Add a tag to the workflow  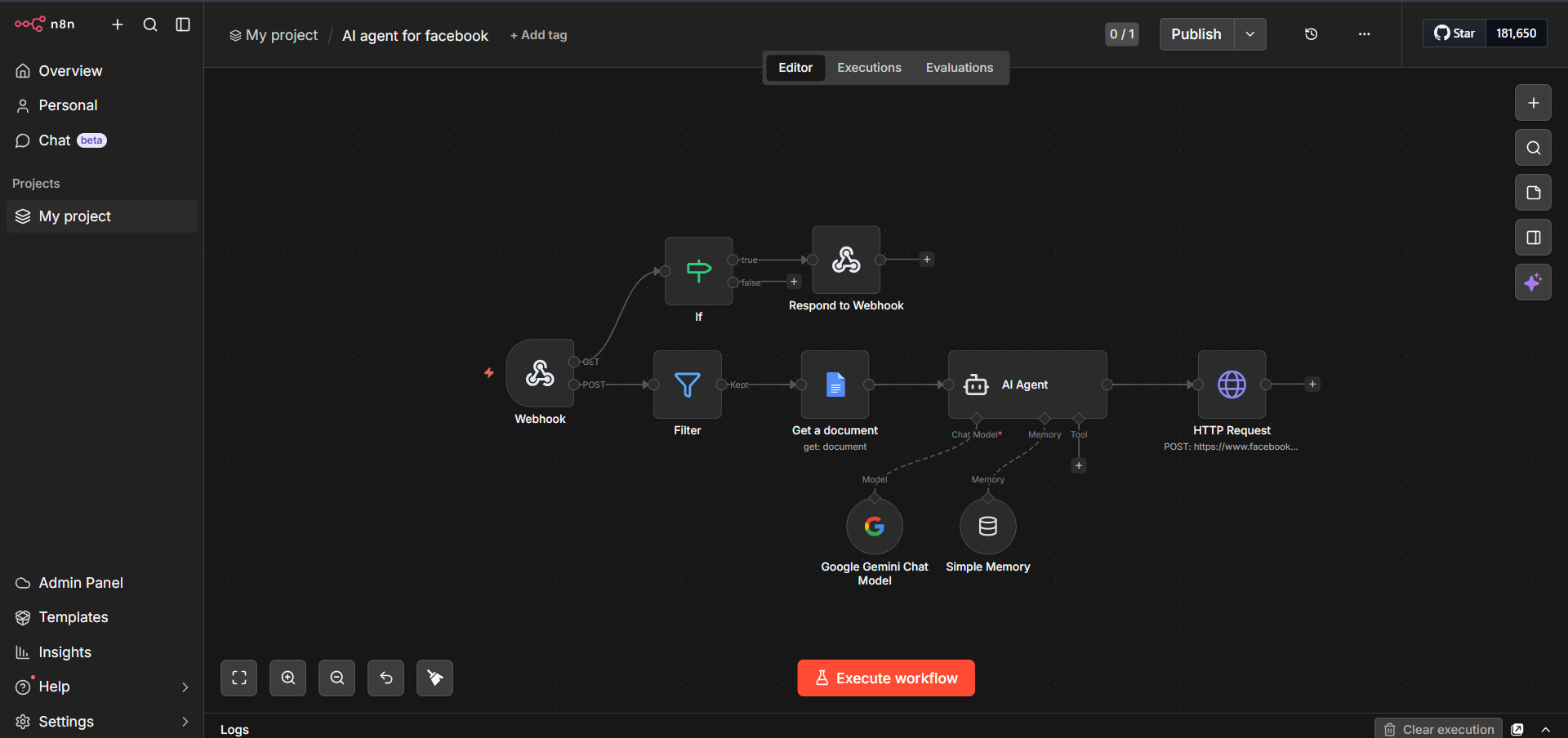tap(537, 35)
